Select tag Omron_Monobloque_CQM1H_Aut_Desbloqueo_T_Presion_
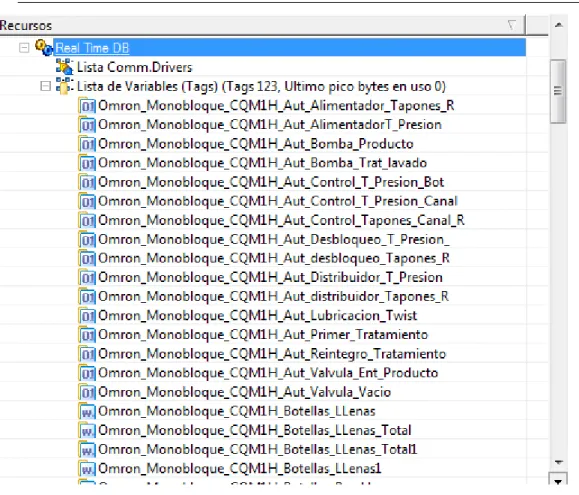The height and width of the screenshot is (495, 579). pyautogui.click(x=274, y=240)
